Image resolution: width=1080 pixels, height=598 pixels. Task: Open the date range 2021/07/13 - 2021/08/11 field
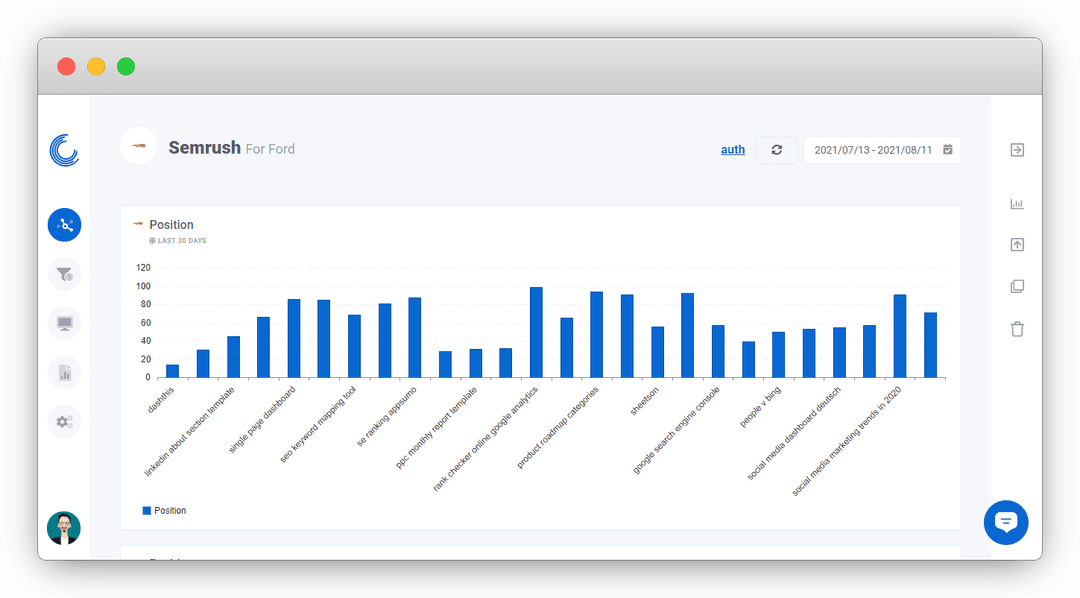pyautogui.click(x=882, y=150)
